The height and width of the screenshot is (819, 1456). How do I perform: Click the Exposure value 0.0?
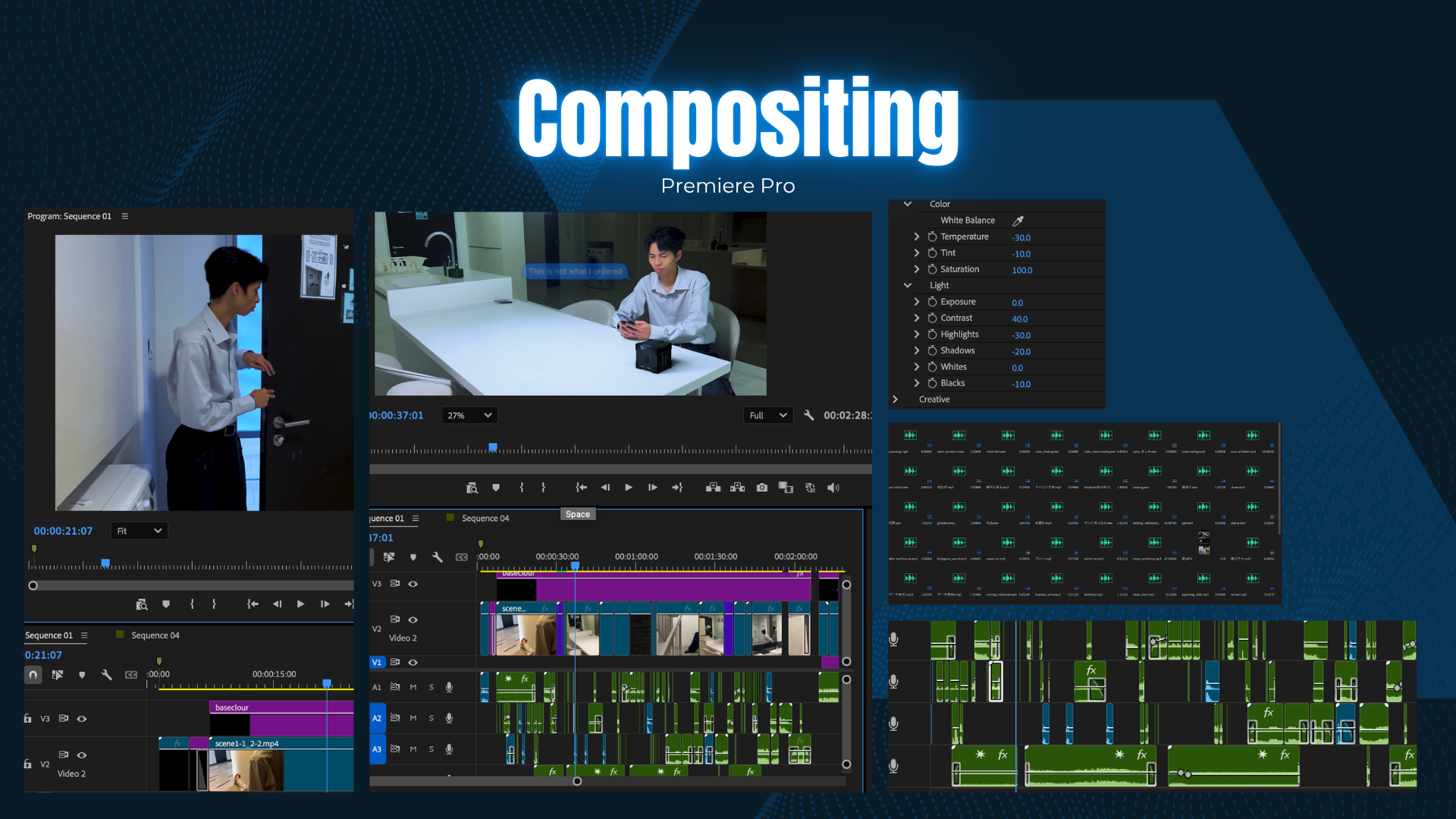click(1018, 303)
